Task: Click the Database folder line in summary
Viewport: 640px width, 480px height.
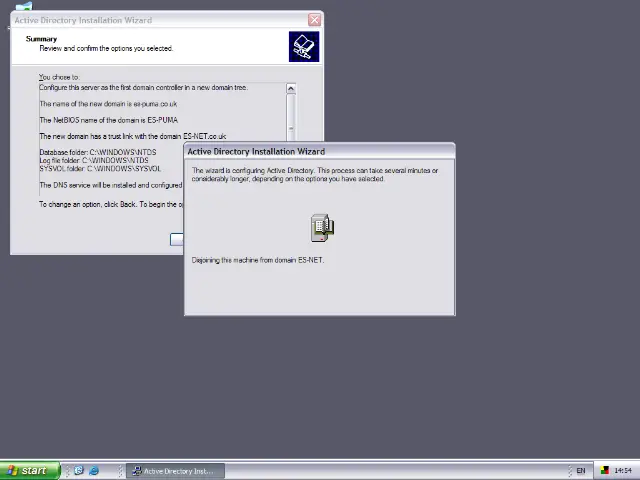Action: (x=97, y=152)
